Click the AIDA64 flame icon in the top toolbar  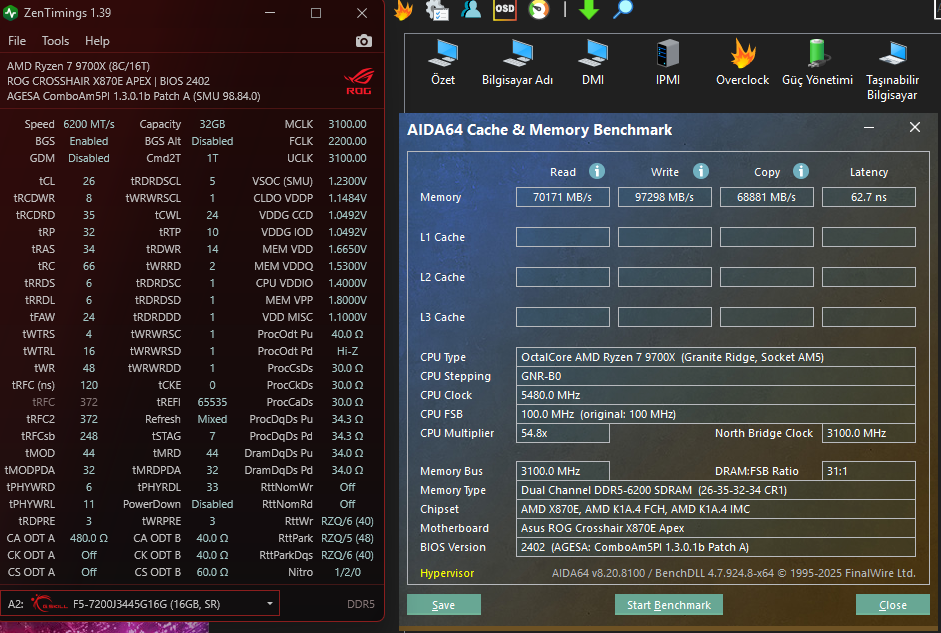point(404,10)
